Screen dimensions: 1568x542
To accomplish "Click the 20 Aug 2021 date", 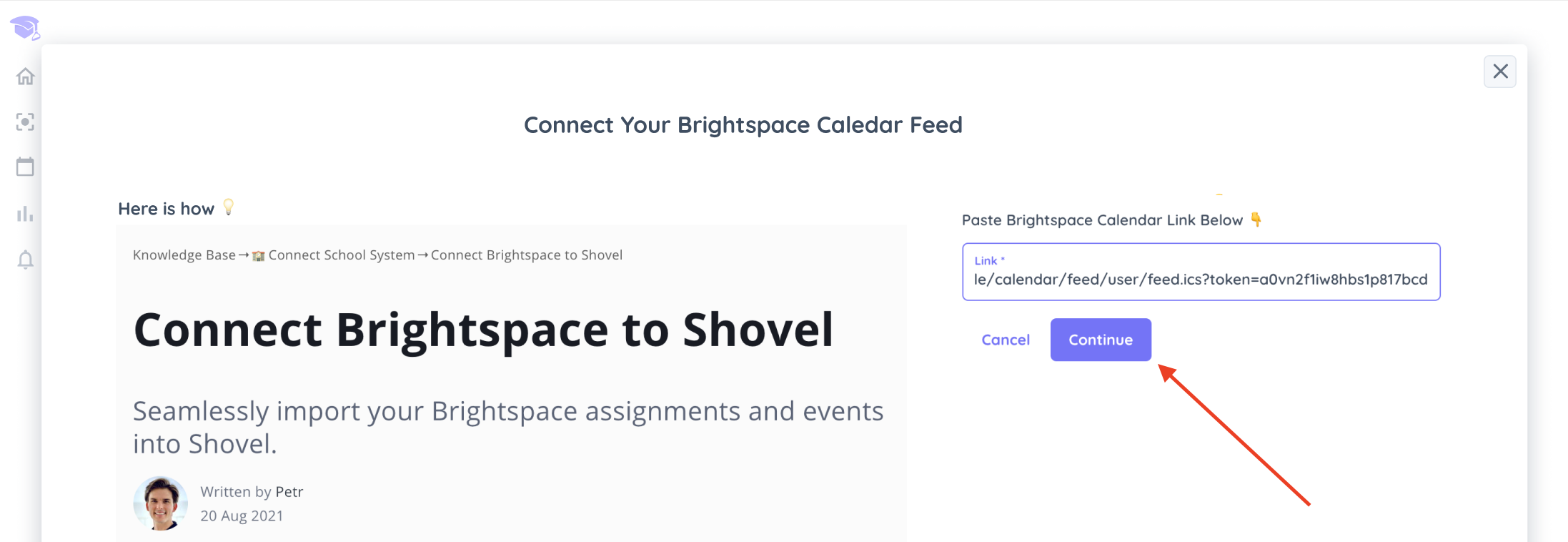I will coord(242,516).
